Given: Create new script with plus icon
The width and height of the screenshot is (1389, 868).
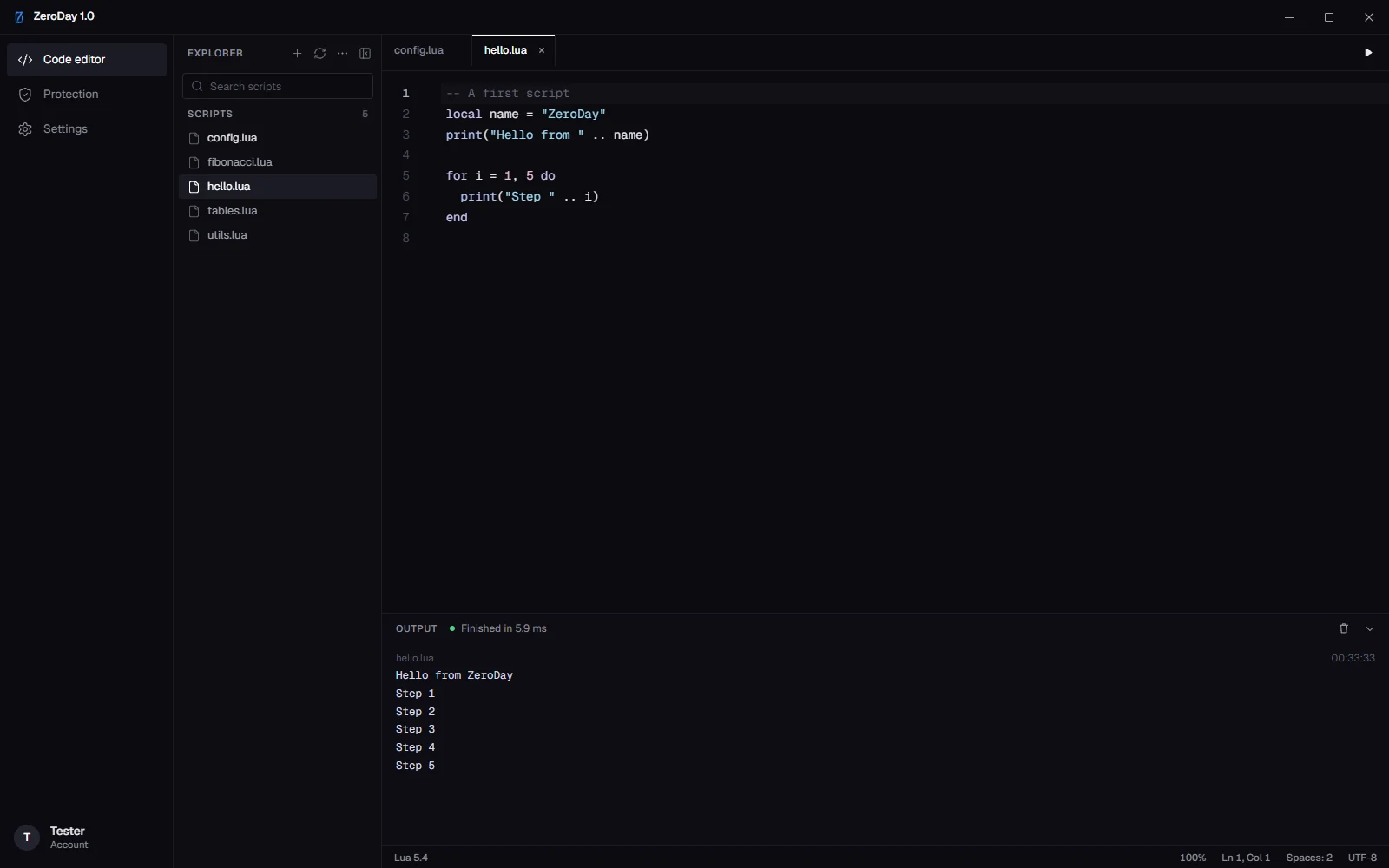Looking at the screenshot, I should [297, 54].
